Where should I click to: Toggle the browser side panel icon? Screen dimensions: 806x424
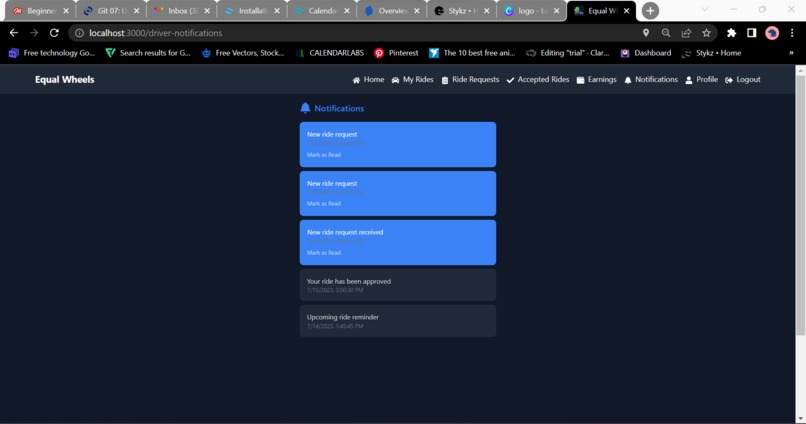pos(752,33)
